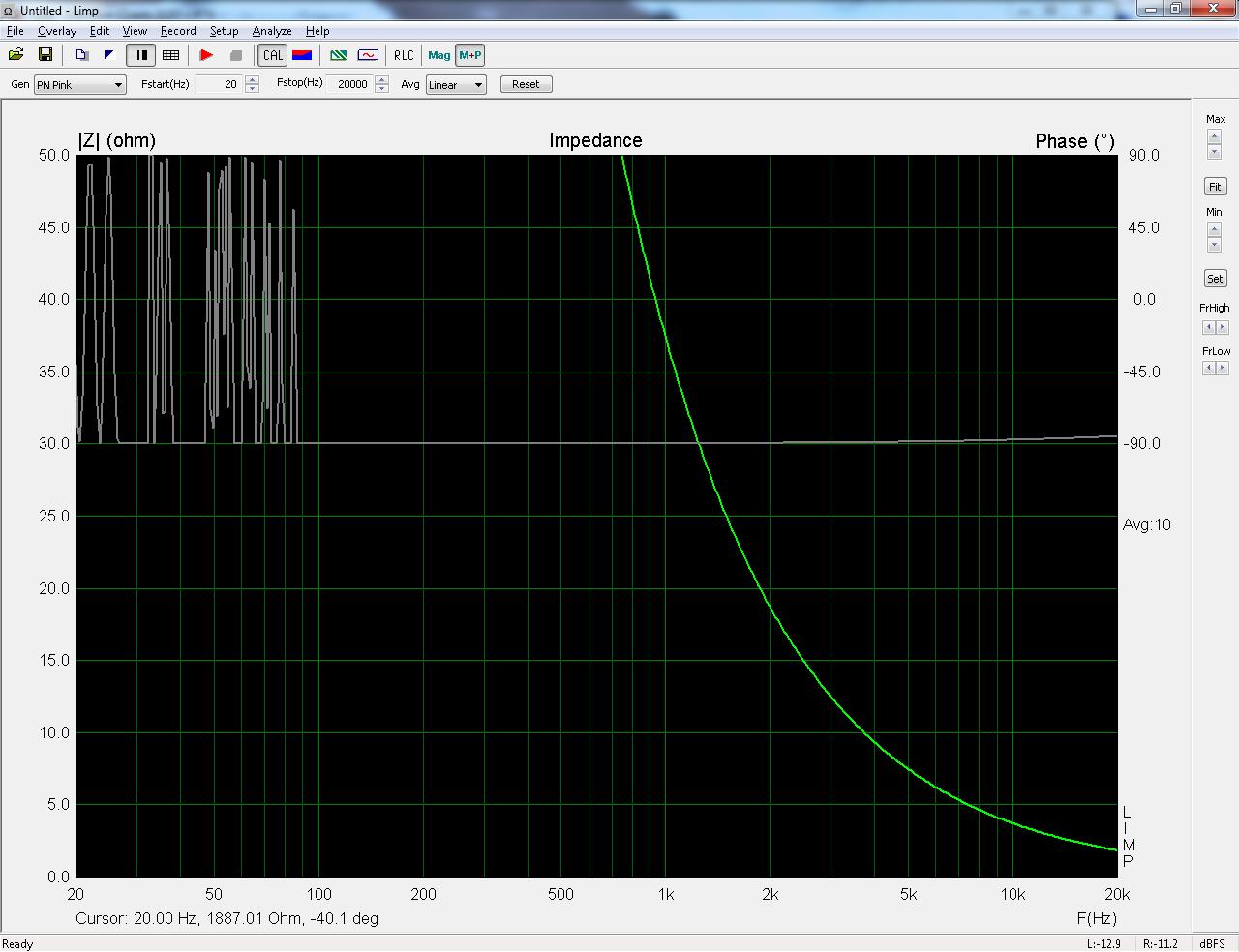The image size is (1239, 952).
Task: Expand the Gen PN Pink generator dropdown
Action: 80,85
